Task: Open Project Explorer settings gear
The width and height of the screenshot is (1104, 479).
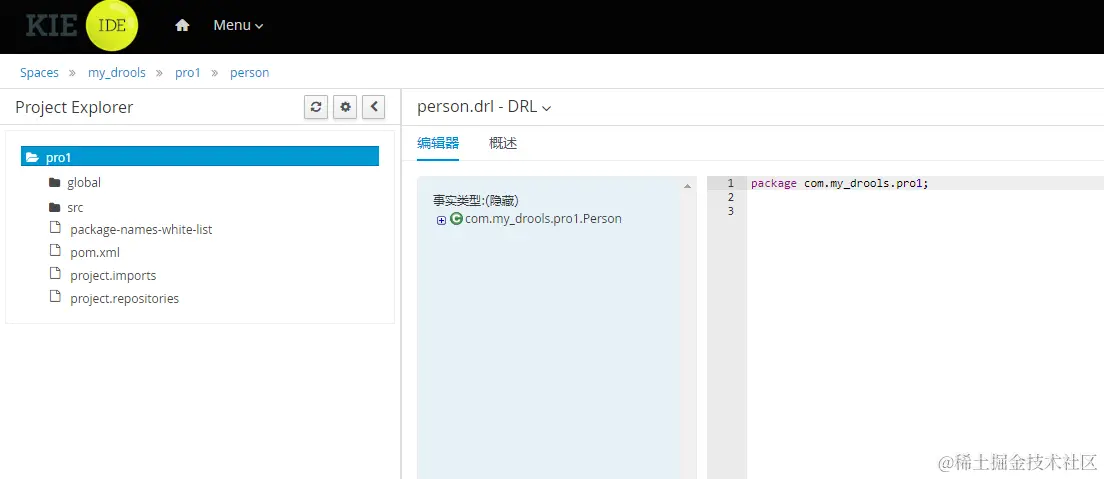Action: point(345,107)
